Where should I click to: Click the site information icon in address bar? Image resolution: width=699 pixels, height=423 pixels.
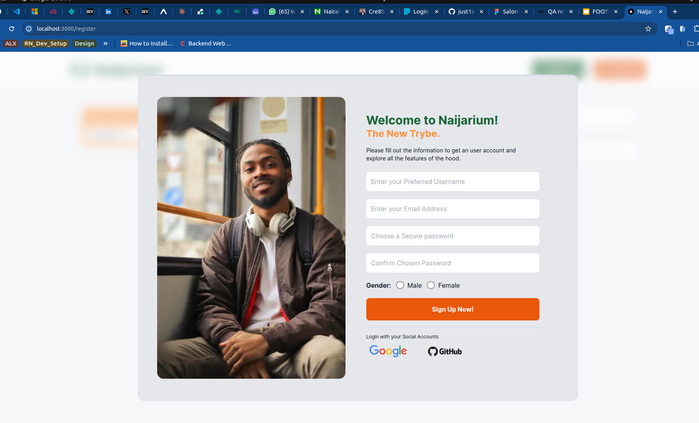point(29,29)
